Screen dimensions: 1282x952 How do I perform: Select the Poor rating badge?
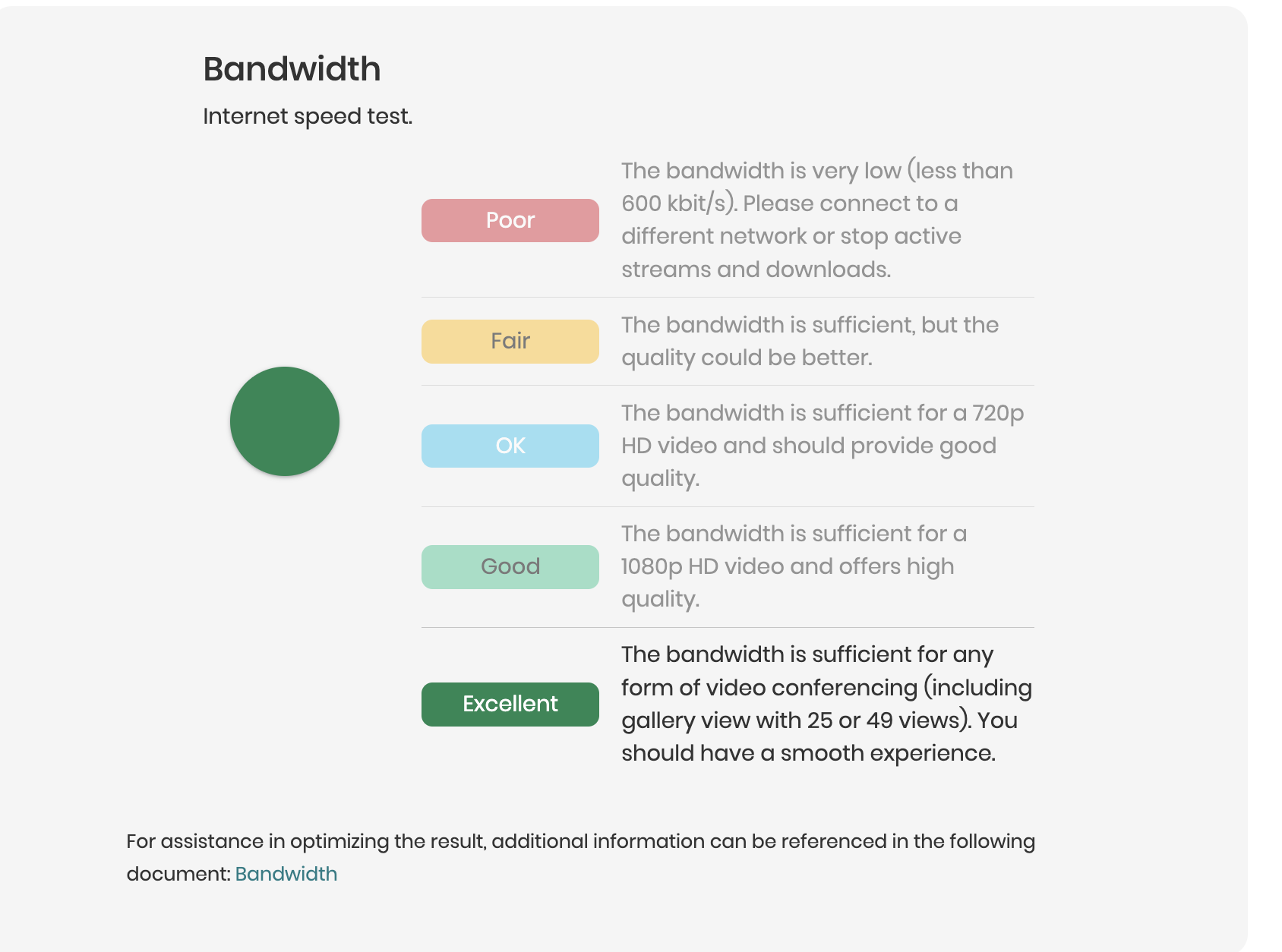(510, 220)
